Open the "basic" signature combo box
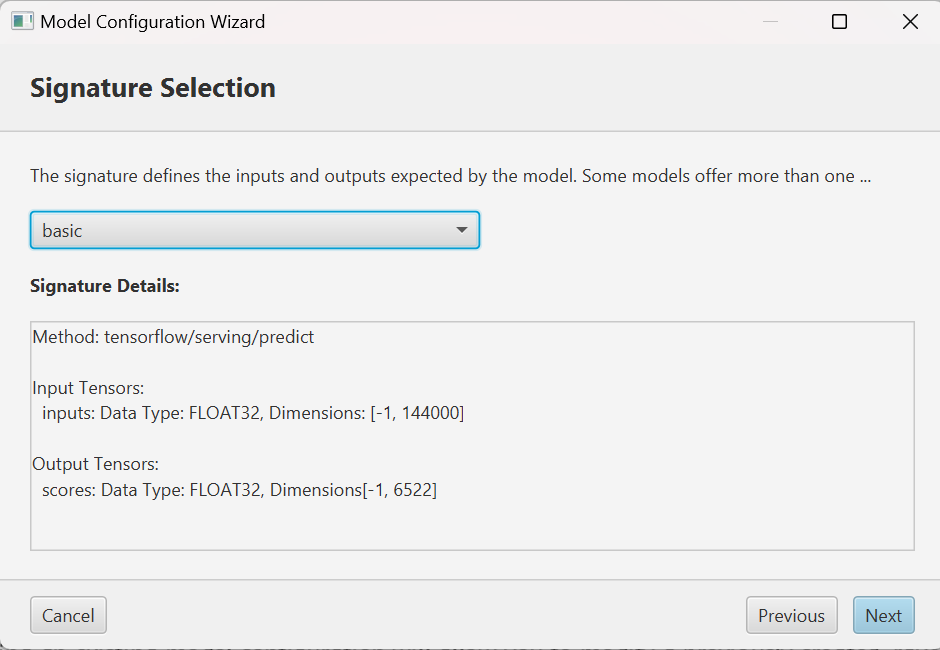The width and height of the screenshot is (940, 650). coord(254,230)
